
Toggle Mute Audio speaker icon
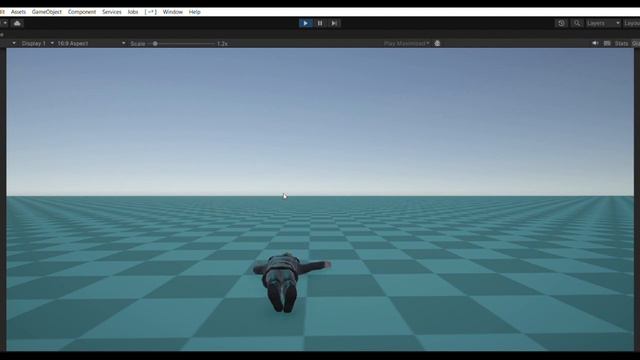click(x=595, y=43)
